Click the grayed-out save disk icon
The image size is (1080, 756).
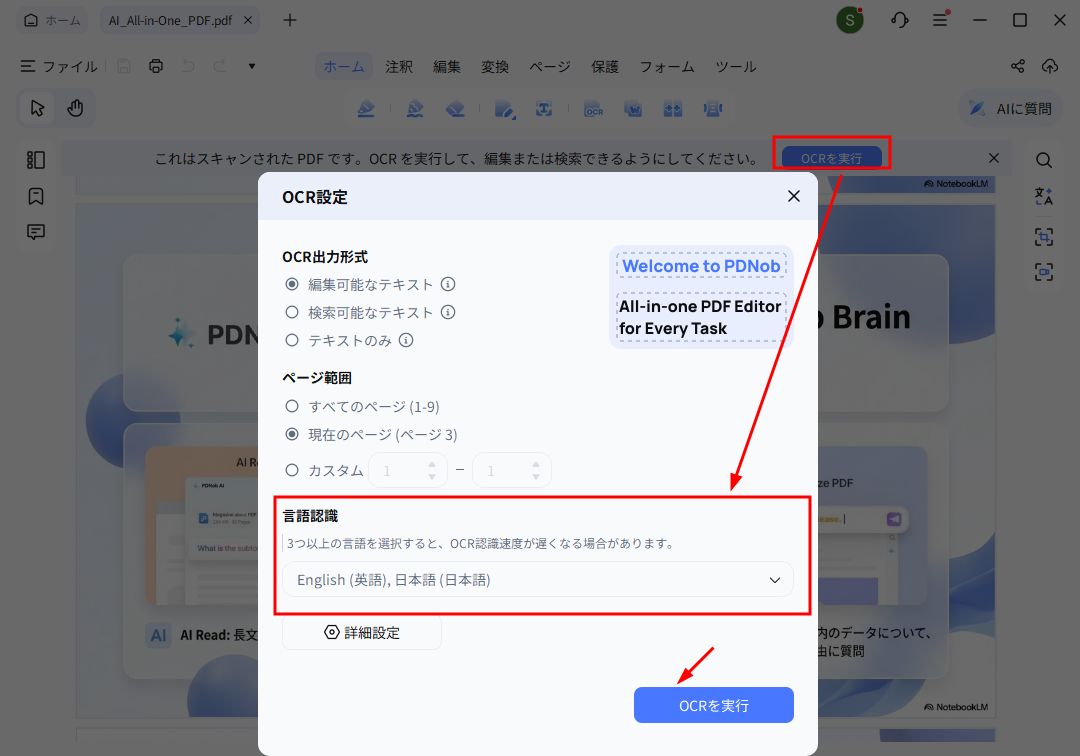124,66
